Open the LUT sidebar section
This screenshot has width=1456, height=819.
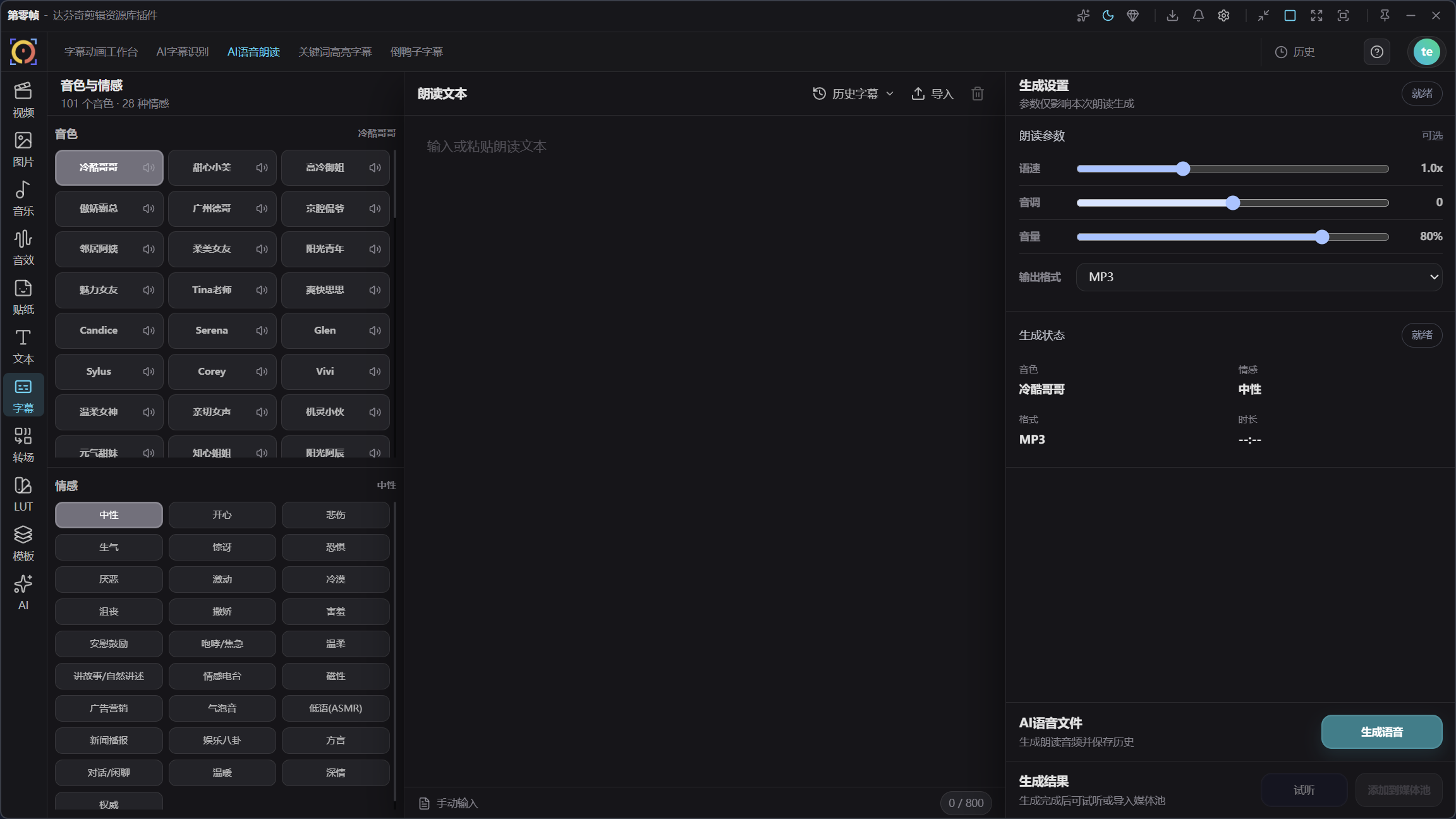pyautogui.click(x=23, y=494)
